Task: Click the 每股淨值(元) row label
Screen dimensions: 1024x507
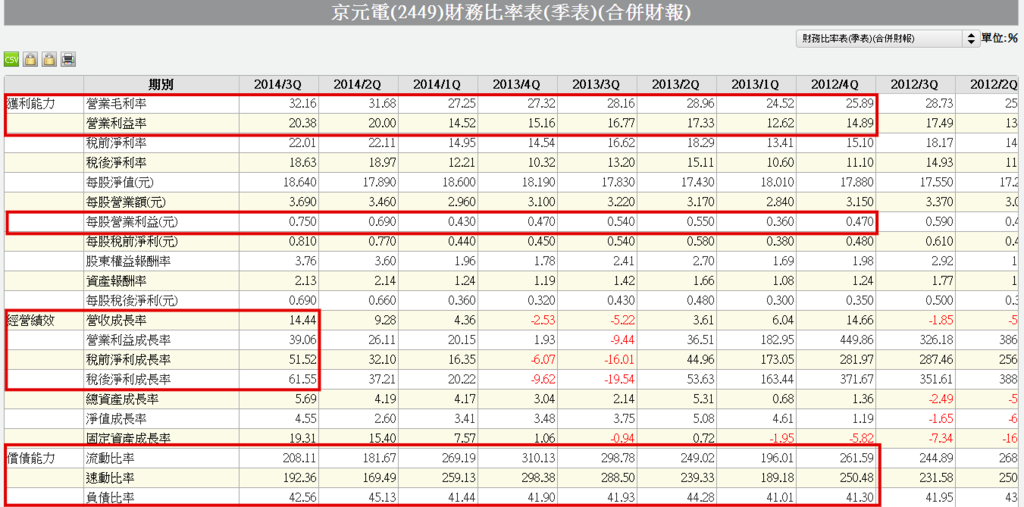Action: 120,182
